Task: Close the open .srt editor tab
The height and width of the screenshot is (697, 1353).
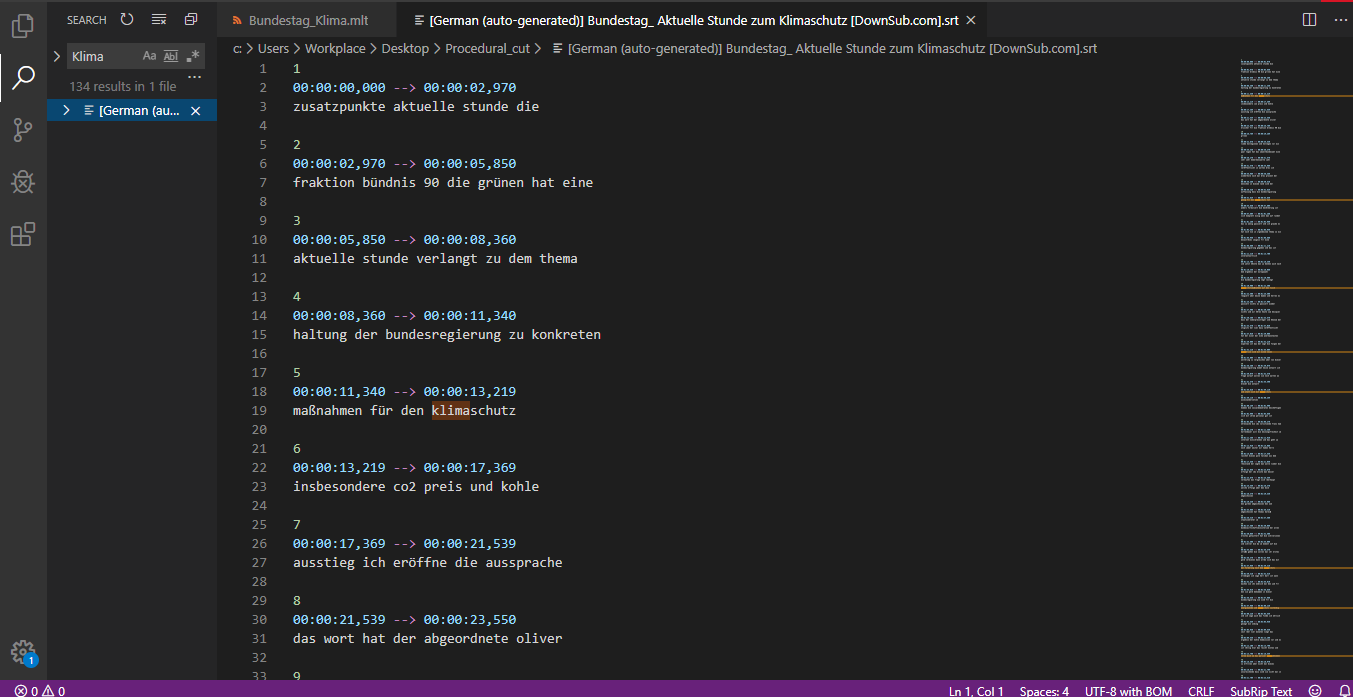Action: [969, 20]
